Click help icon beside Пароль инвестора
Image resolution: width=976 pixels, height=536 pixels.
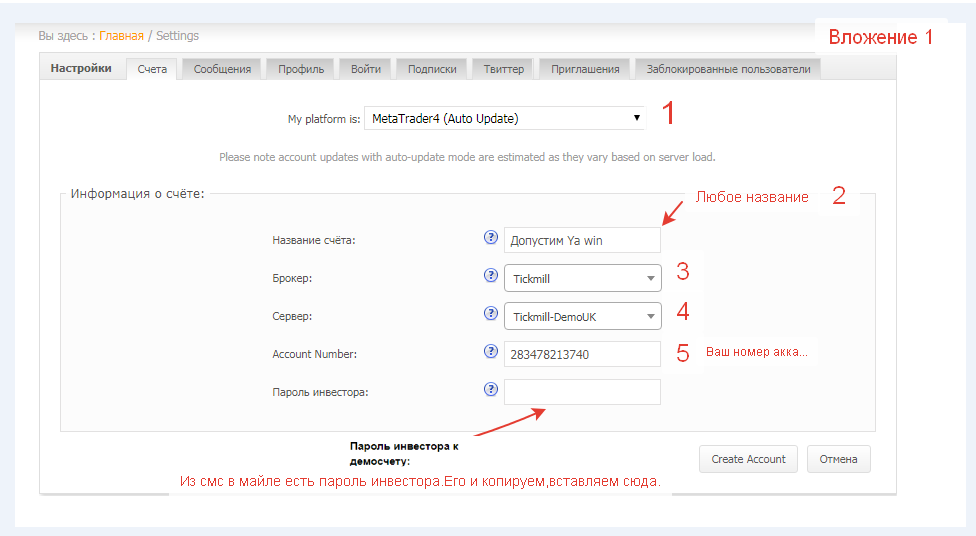490,389
